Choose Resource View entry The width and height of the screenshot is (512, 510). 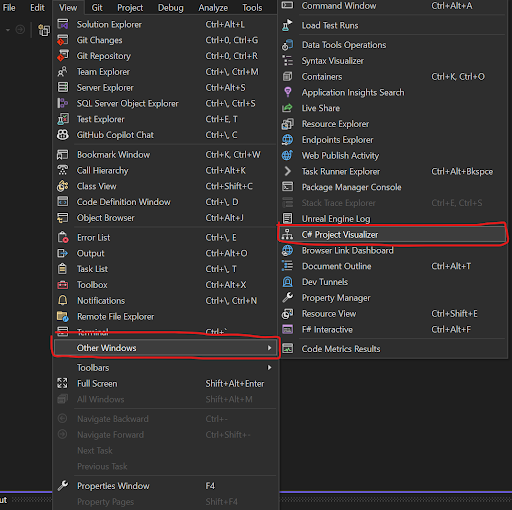[x=392, y=314]
